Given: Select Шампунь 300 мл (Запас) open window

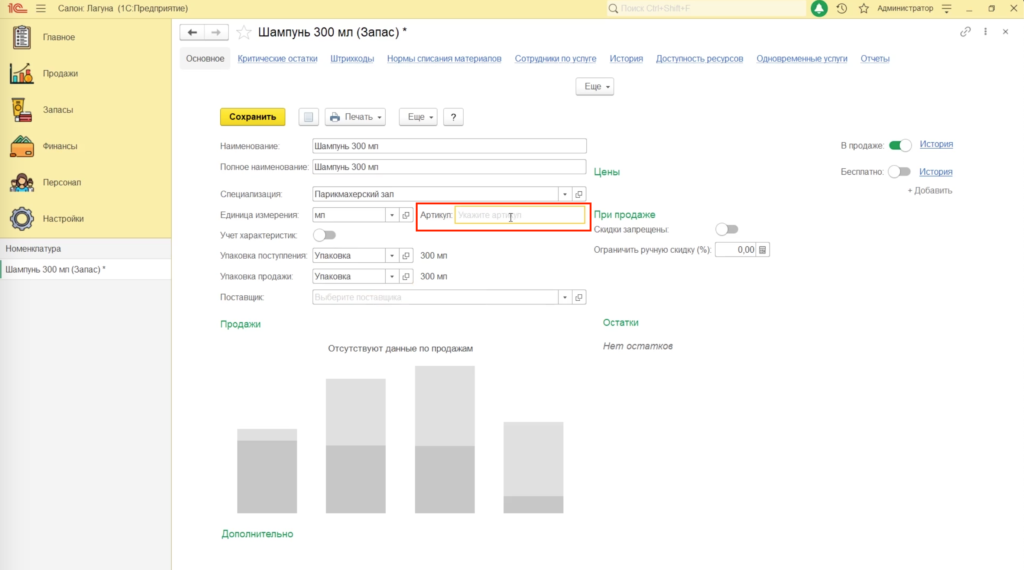Looking at the screenshot, I should pos(86,269).
